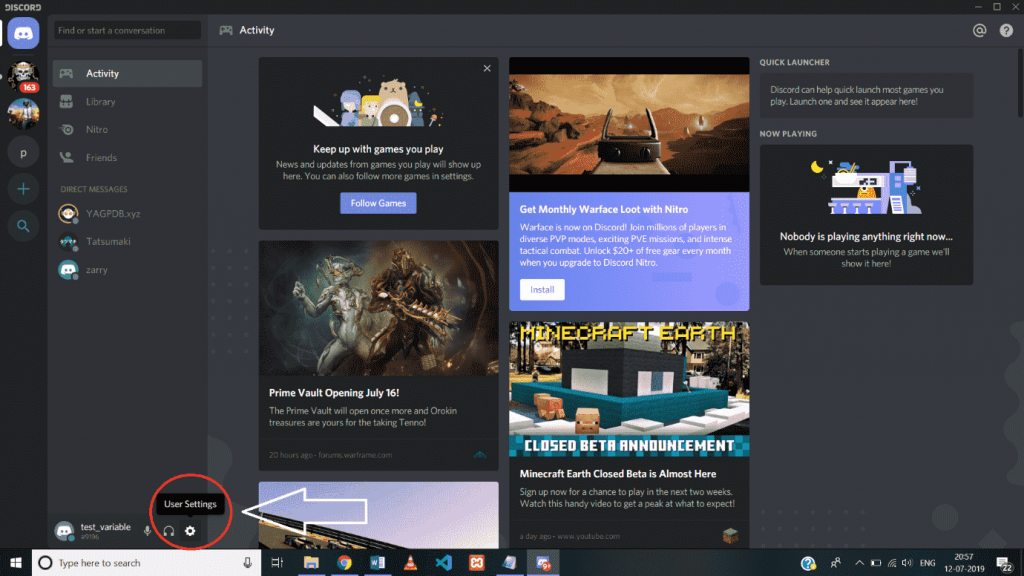Open Discord taskbar icon
The height and width of the screenshot is (576, 1024).
543,562
